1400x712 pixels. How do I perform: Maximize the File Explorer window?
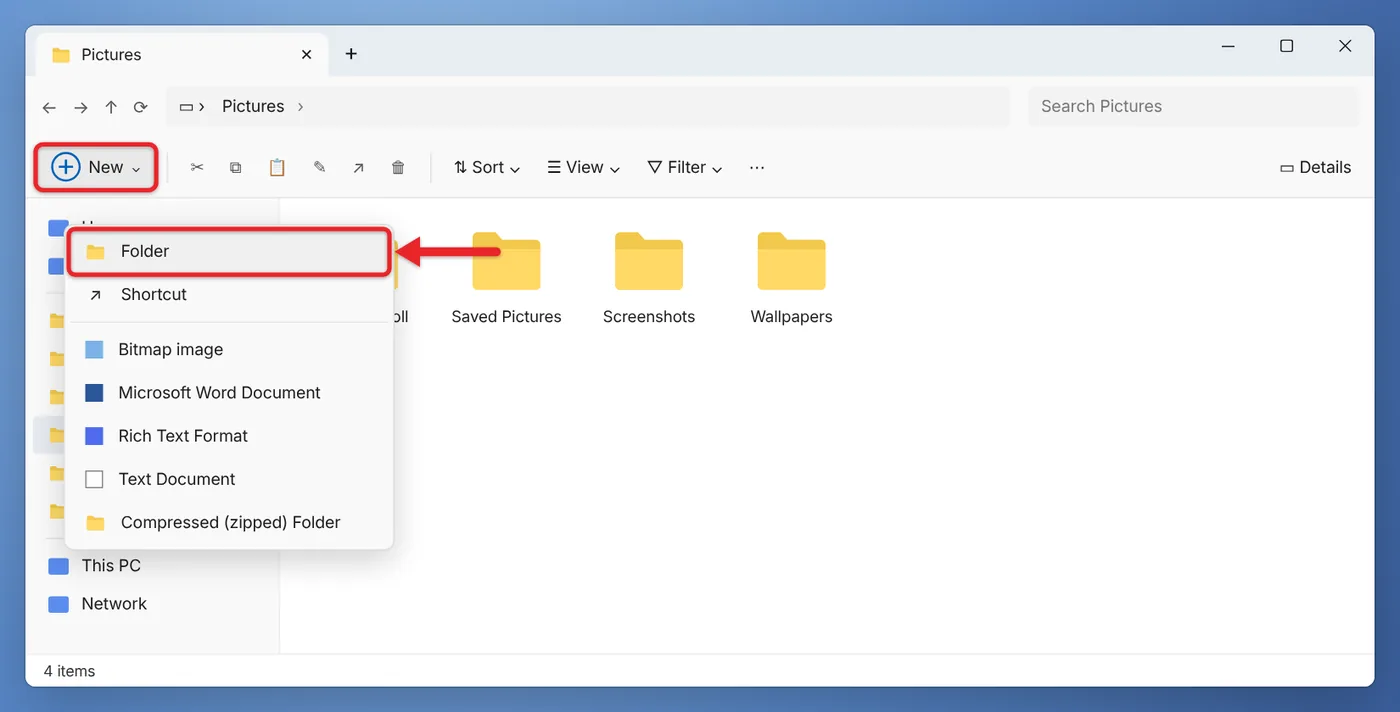click(x=1287, y=46)
